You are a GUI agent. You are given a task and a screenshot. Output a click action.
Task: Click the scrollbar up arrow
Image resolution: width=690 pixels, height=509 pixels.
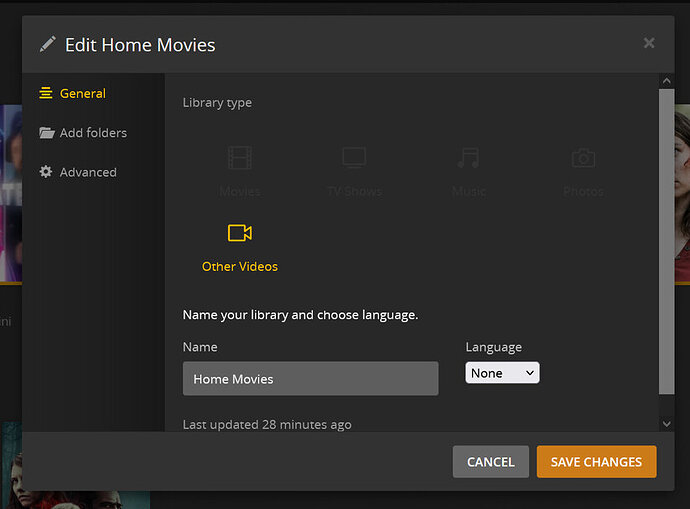click(666, 81)
